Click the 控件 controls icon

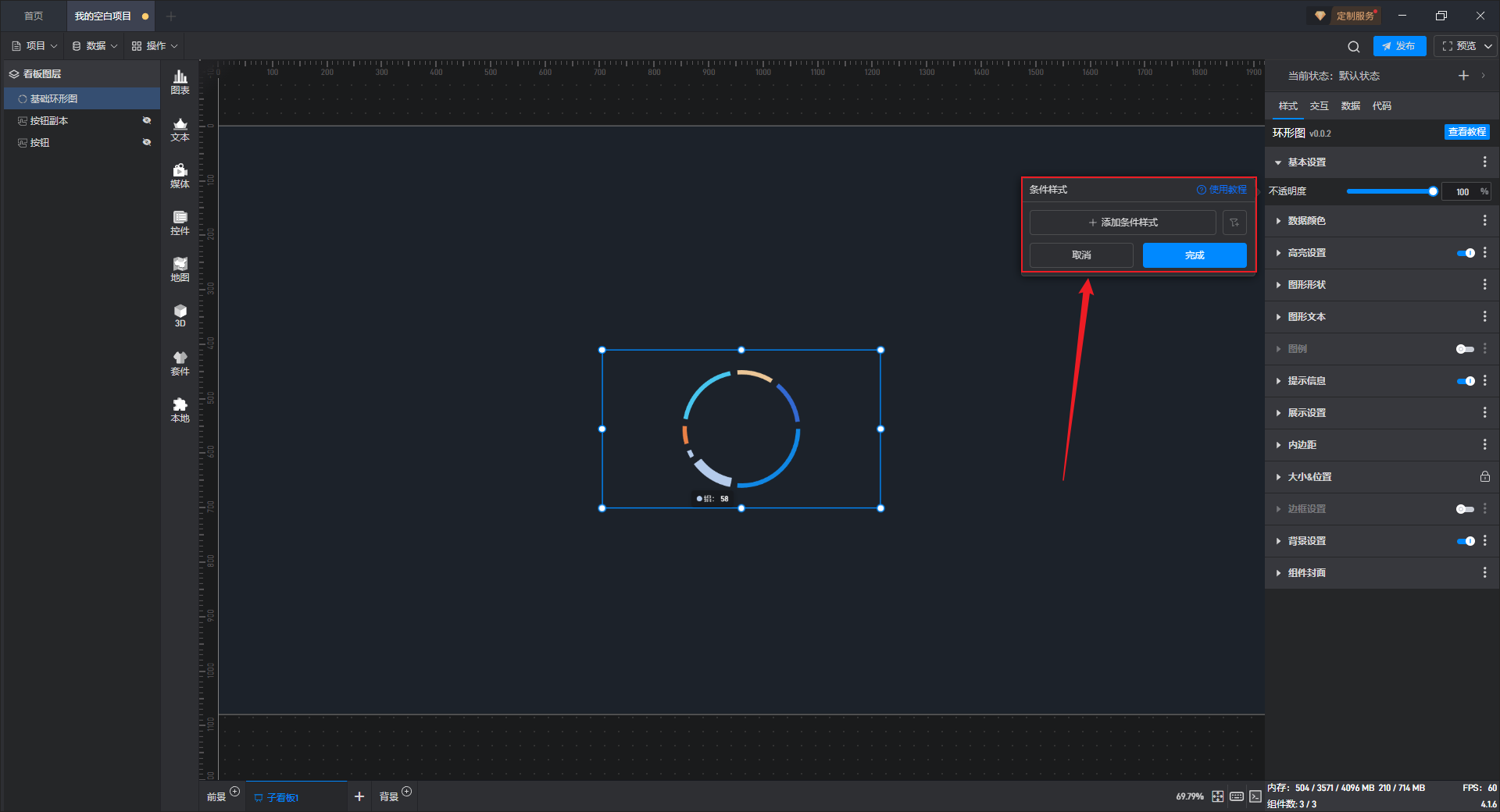click(180, 223)
